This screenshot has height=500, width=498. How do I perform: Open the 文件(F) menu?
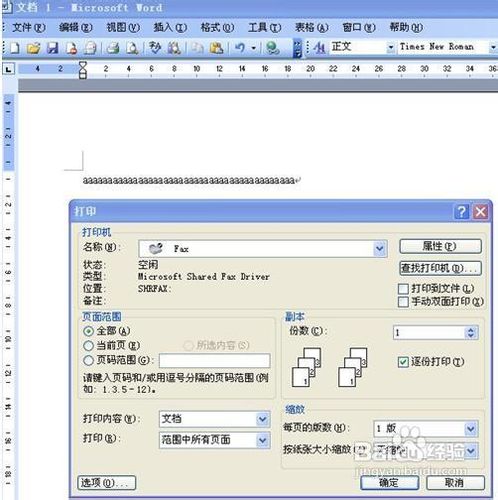pyautogui.click(x=28, y=27)
